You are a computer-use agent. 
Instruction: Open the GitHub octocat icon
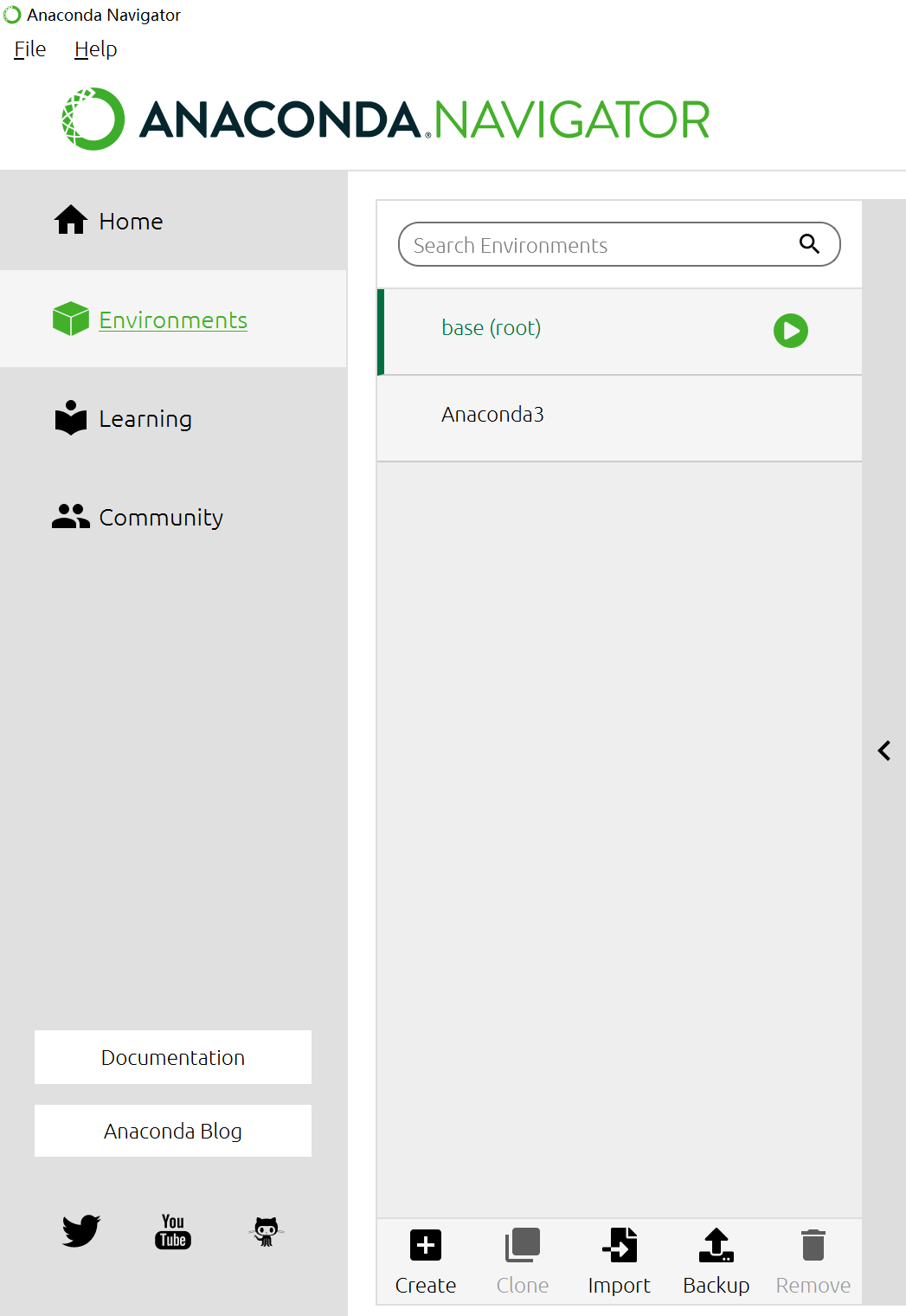(266, 1231)
